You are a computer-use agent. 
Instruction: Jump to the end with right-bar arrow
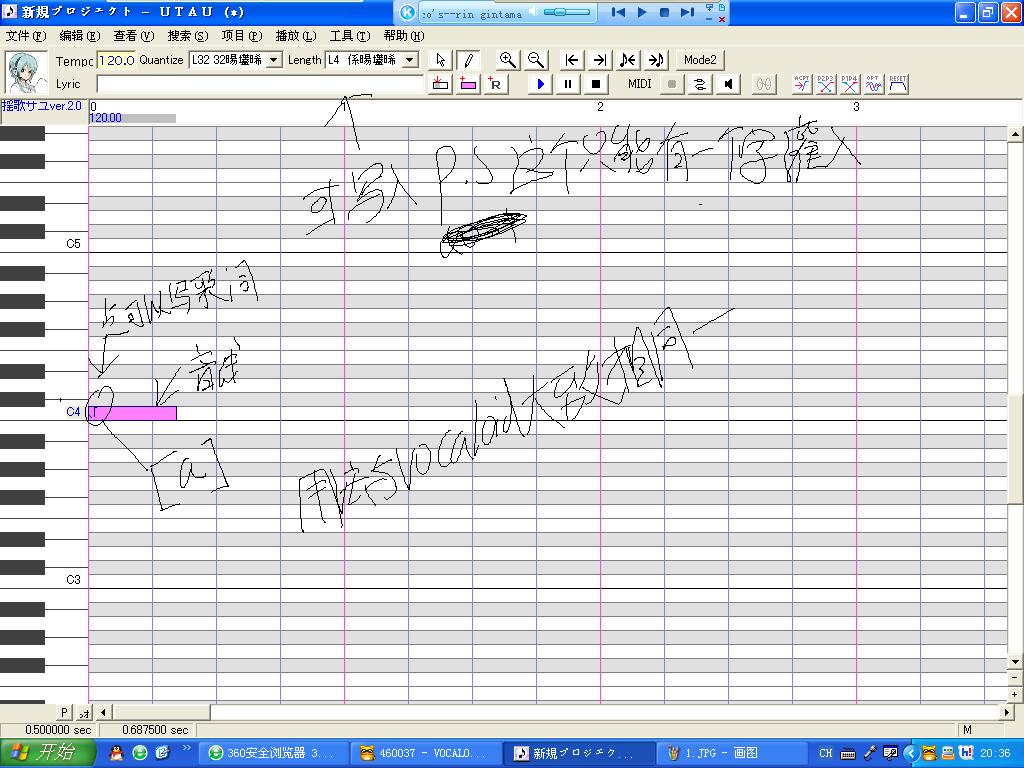[600, 60]
